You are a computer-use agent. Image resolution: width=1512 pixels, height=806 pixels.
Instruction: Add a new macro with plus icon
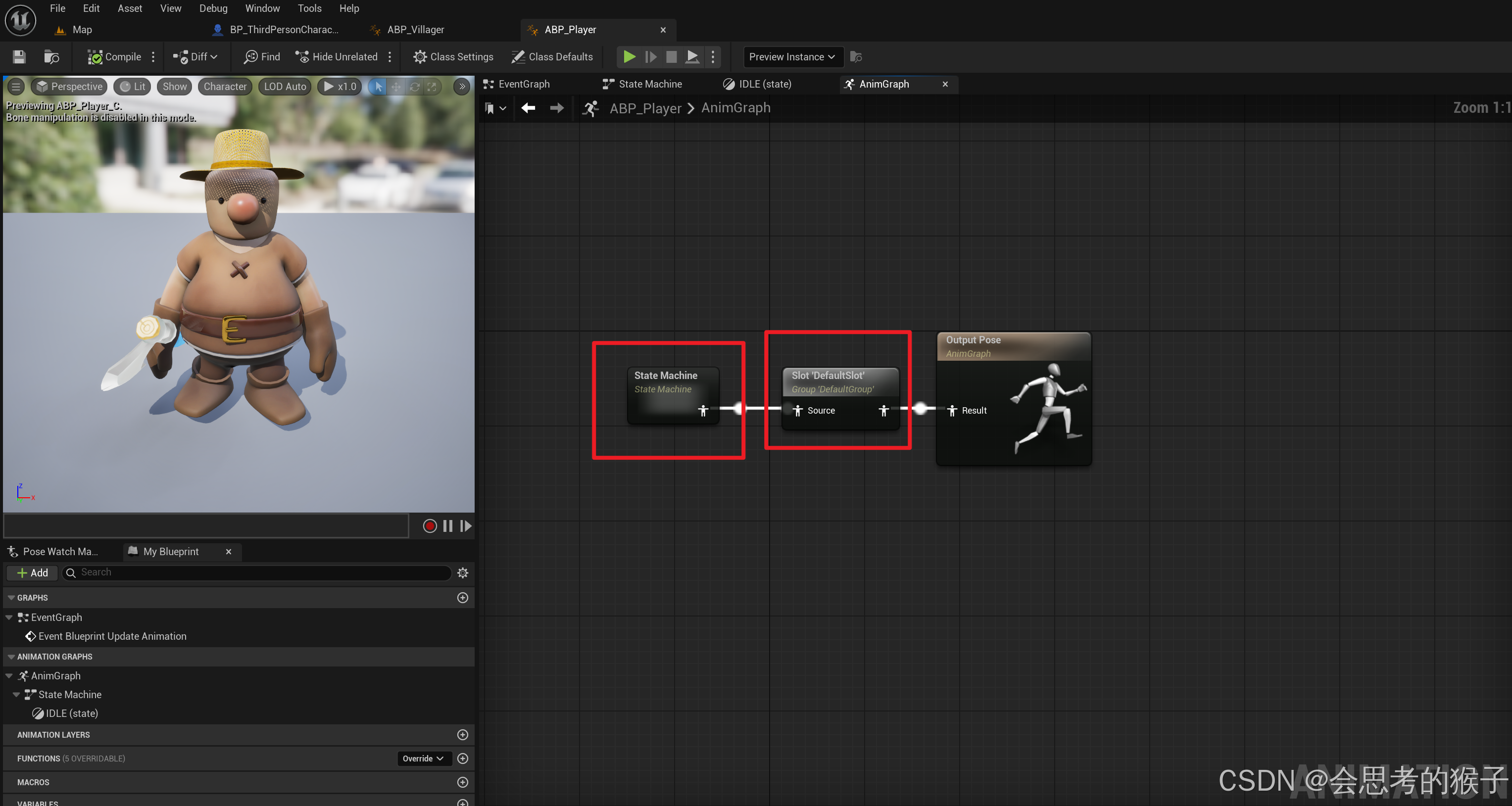click(x=463, y=782)
